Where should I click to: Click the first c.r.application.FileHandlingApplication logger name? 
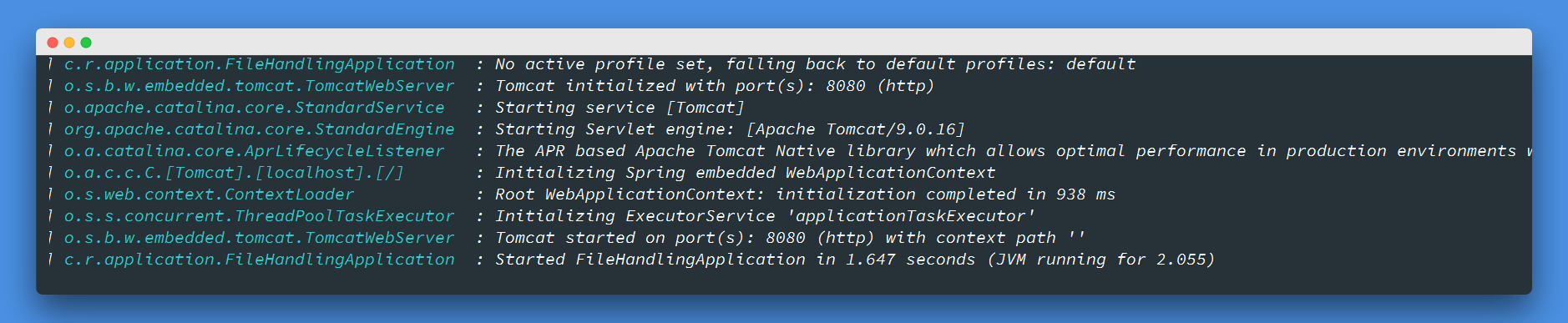pos(260,64)
